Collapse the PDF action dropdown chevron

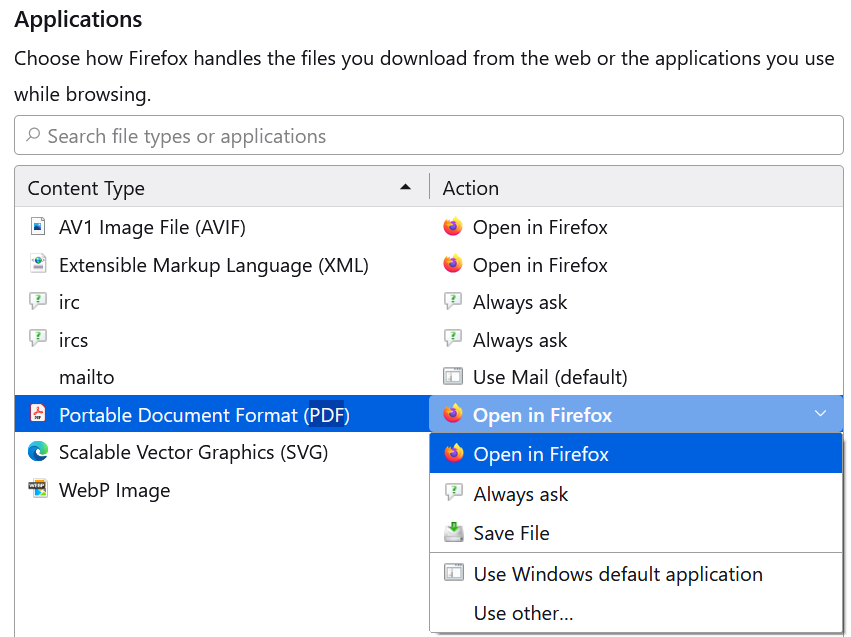pos(820,414)
